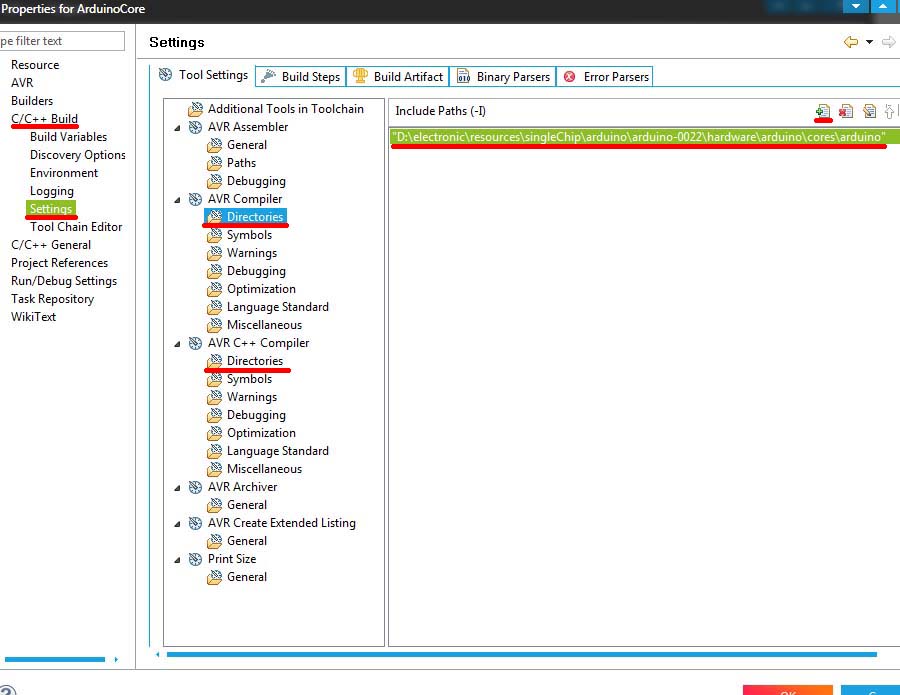Image resolution: width=900 pixels, height=695 pixels.
Task: Click the filter text input field
Action: click(61, 41)
